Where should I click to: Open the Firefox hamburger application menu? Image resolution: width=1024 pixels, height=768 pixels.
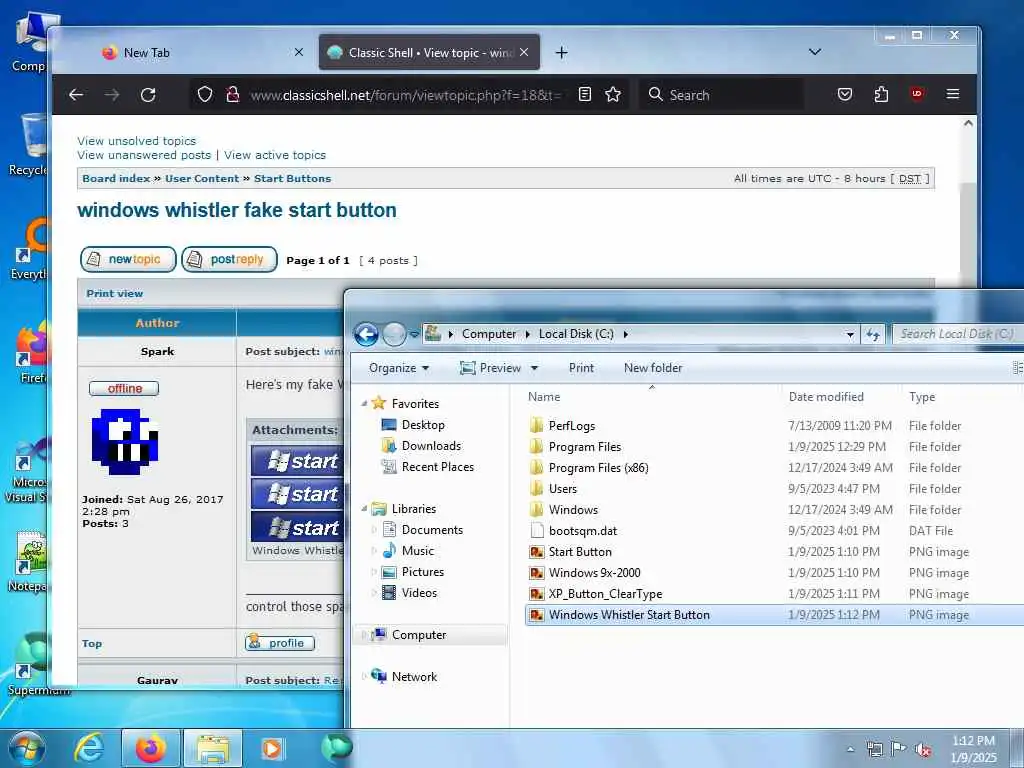pyautogui.click(x=953, y=94)
